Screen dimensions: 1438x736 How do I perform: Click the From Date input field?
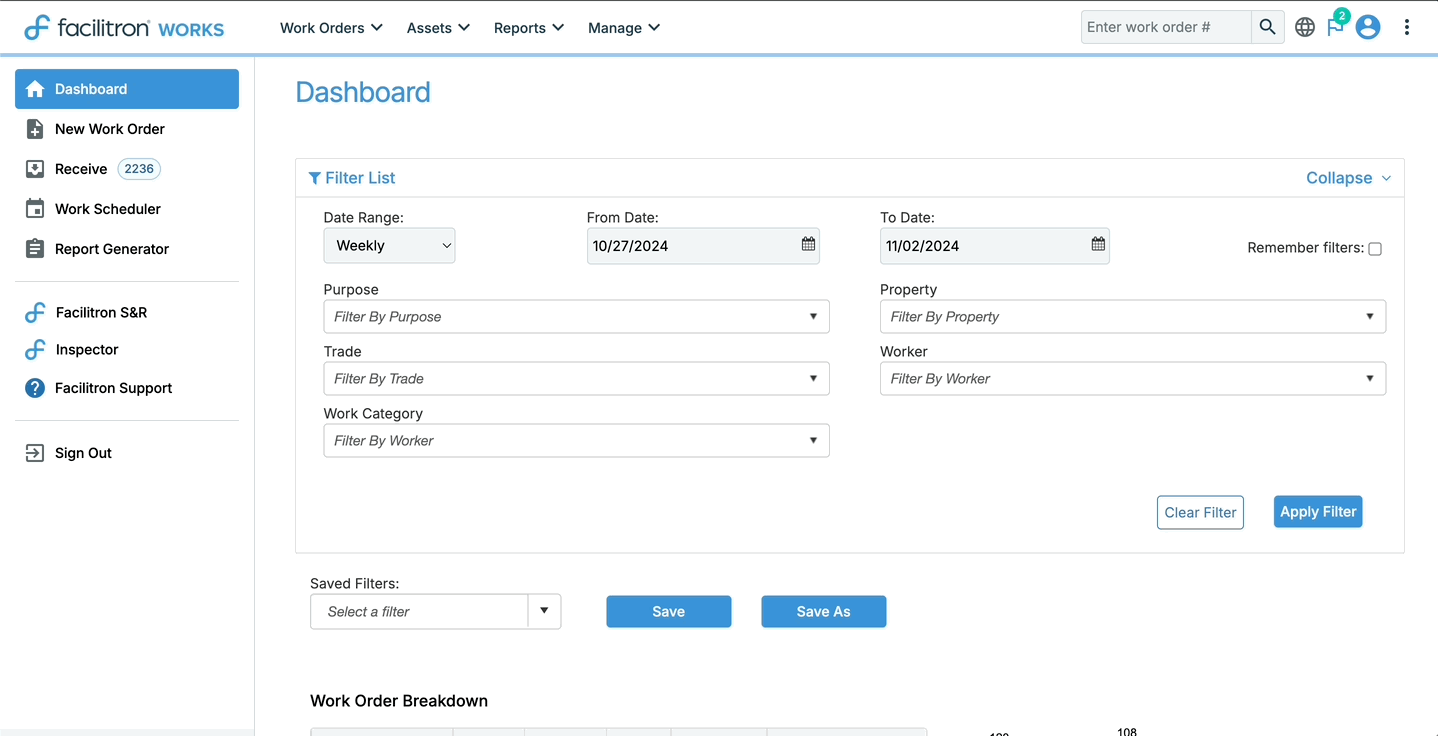[703, 246]
